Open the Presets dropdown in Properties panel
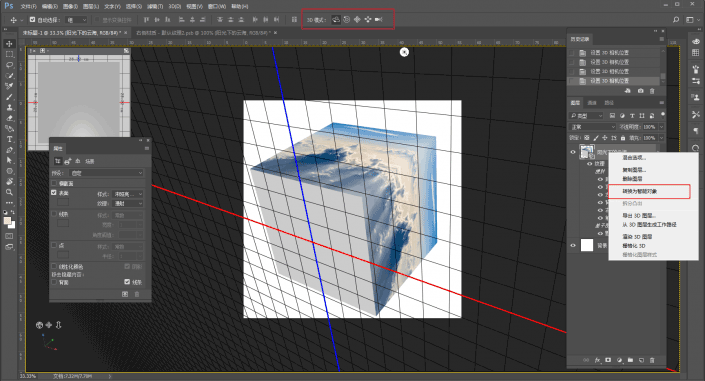705x381 pixels. pos(107,173)
